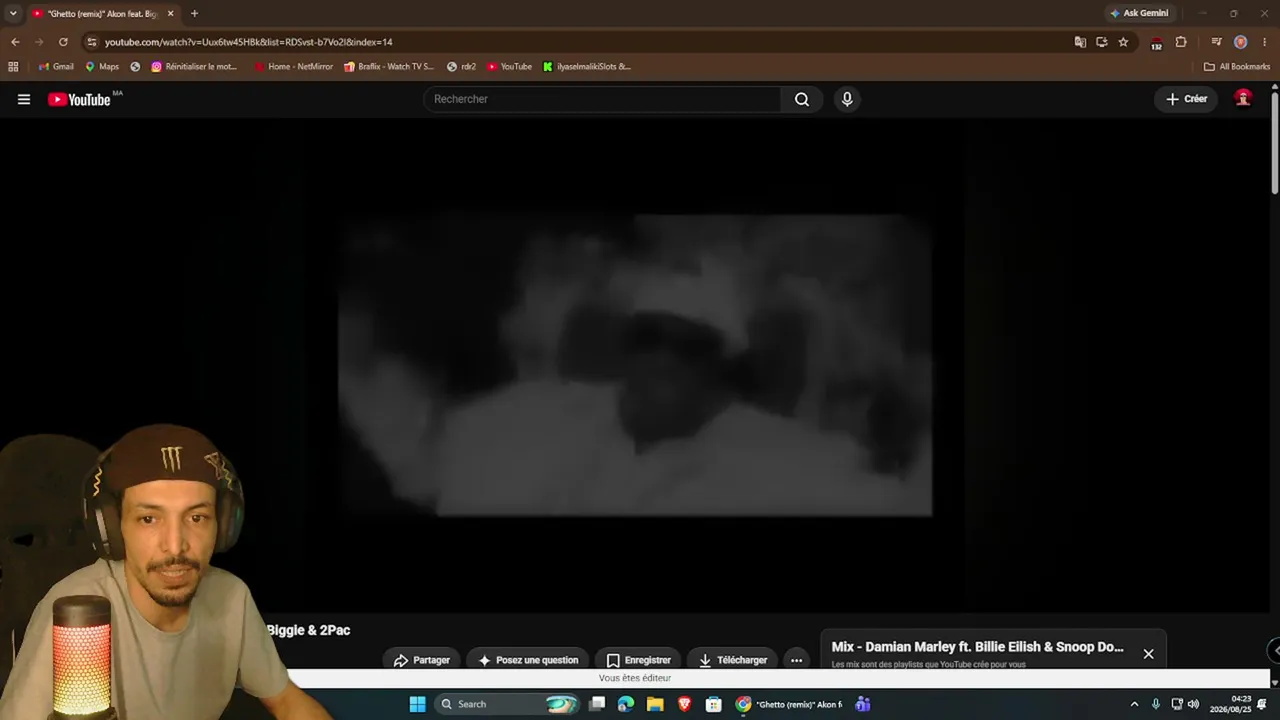Viewport: 1280px width, 720px height.
Task: Open the system tray volume icon
Action: coord(1193,704)
